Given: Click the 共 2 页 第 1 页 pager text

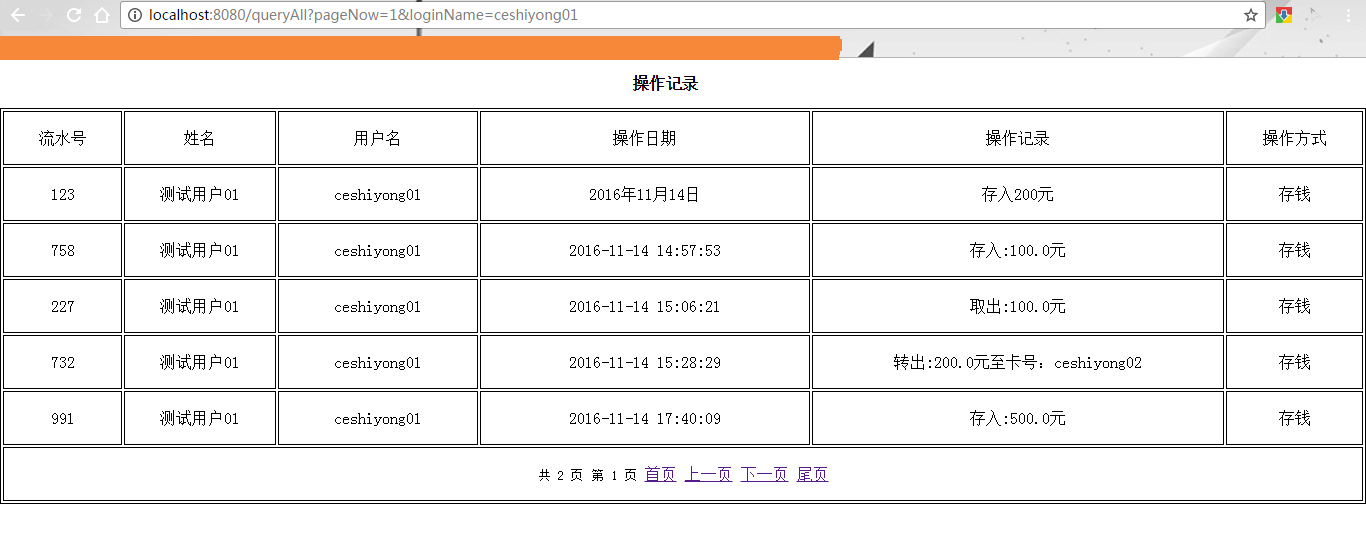Looking at the screenshot, I should pos(588,475).
